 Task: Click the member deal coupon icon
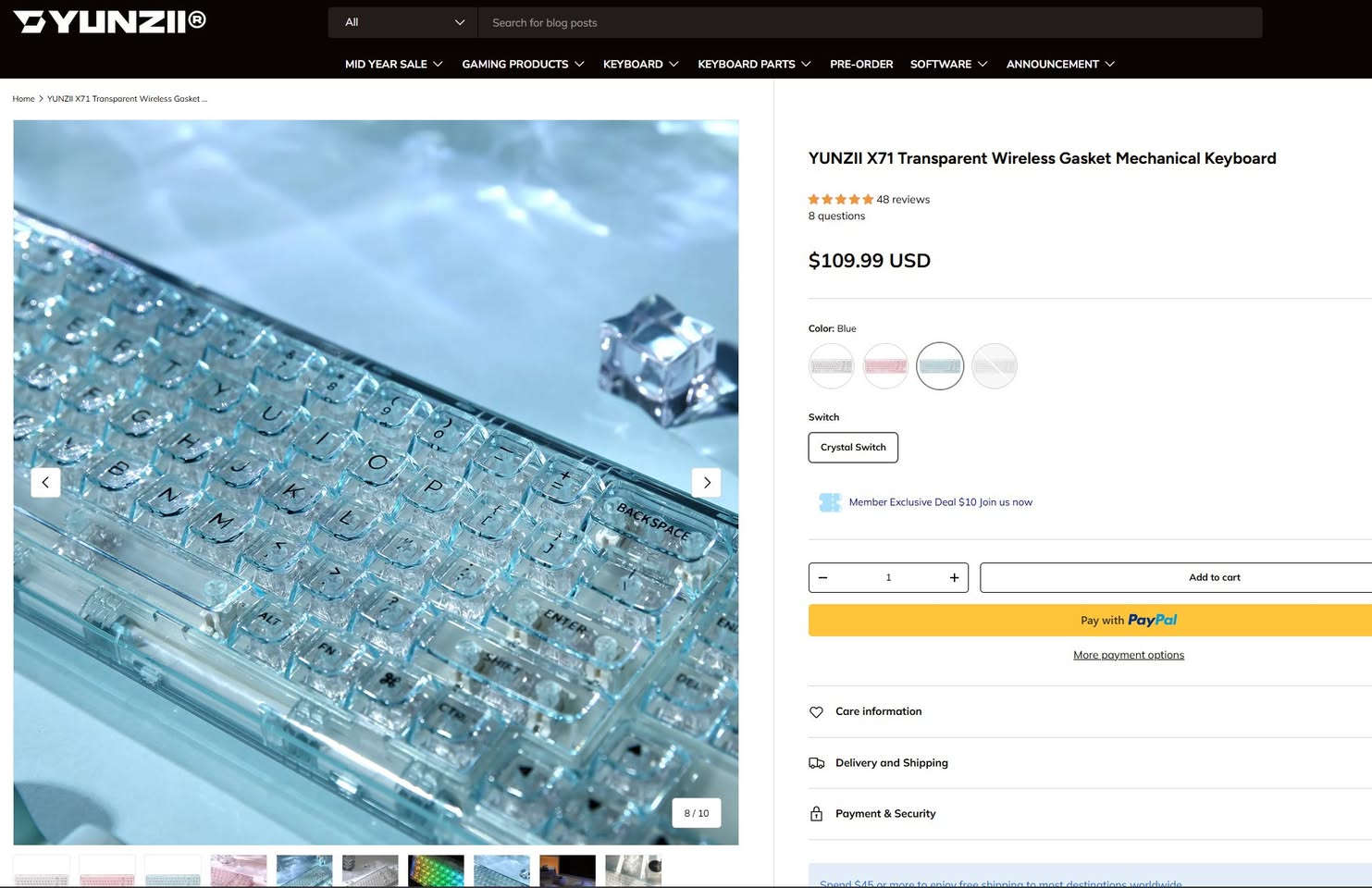[830, 502]
